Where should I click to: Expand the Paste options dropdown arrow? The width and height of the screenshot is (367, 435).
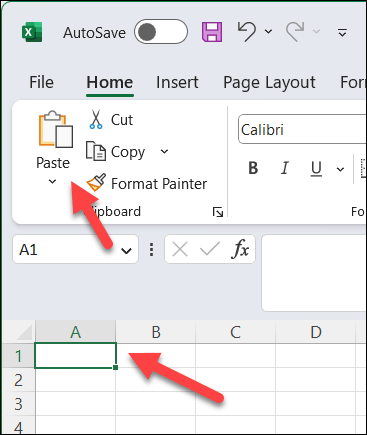coord(52,182)
